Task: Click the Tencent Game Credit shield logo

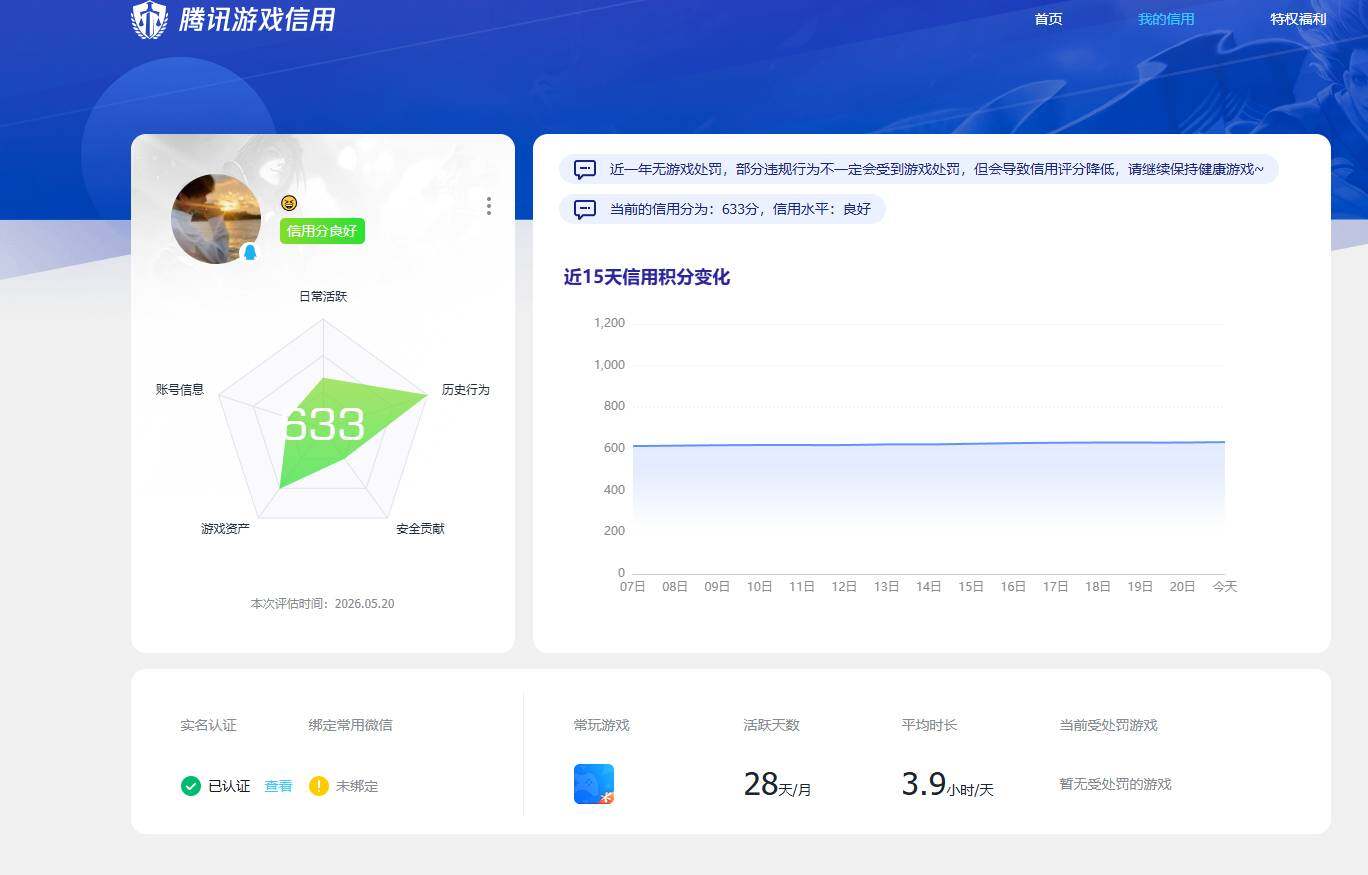Action: click(x=150, y=19)
